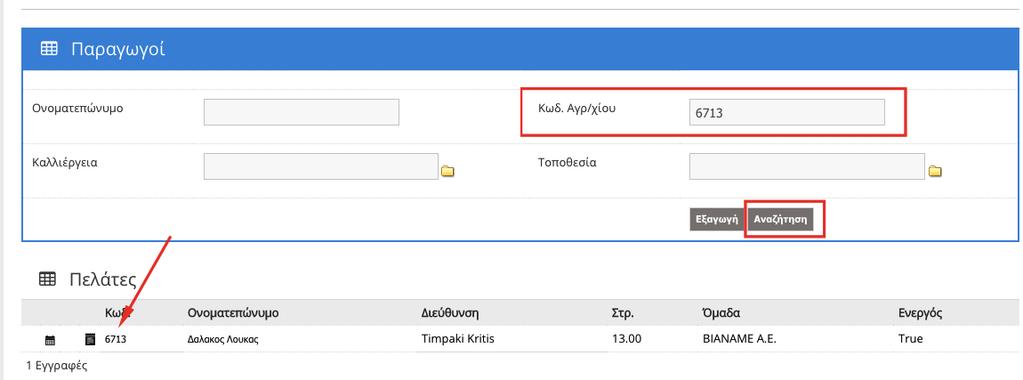This screenshot has height=380, width=1023.
Task: Sort by Ενεργός column header
Action: pyautogui.click(x=920, y=313)
